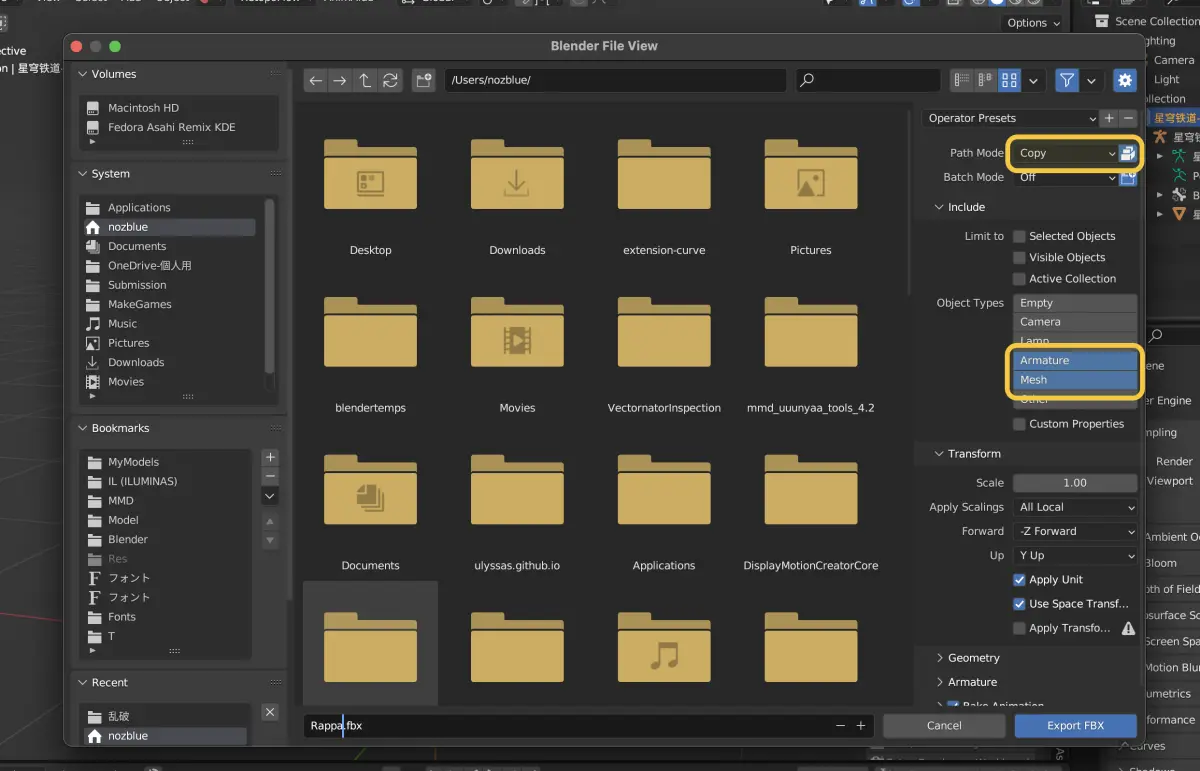Open the Forward axis dropdown
Screen dimensions: 1200x771
tap(1075, 531)
